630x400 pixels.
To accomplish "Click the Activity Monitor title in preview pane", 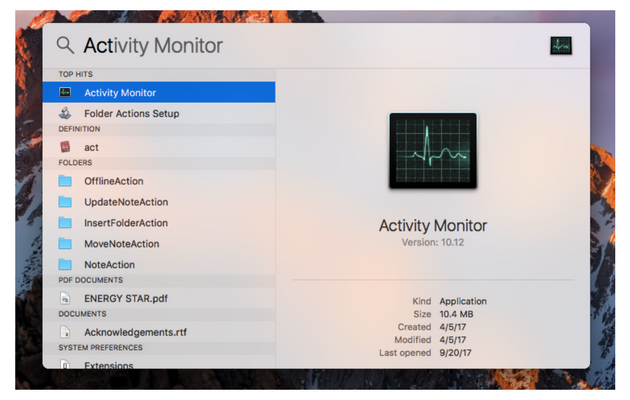I will tap(433, 225).
